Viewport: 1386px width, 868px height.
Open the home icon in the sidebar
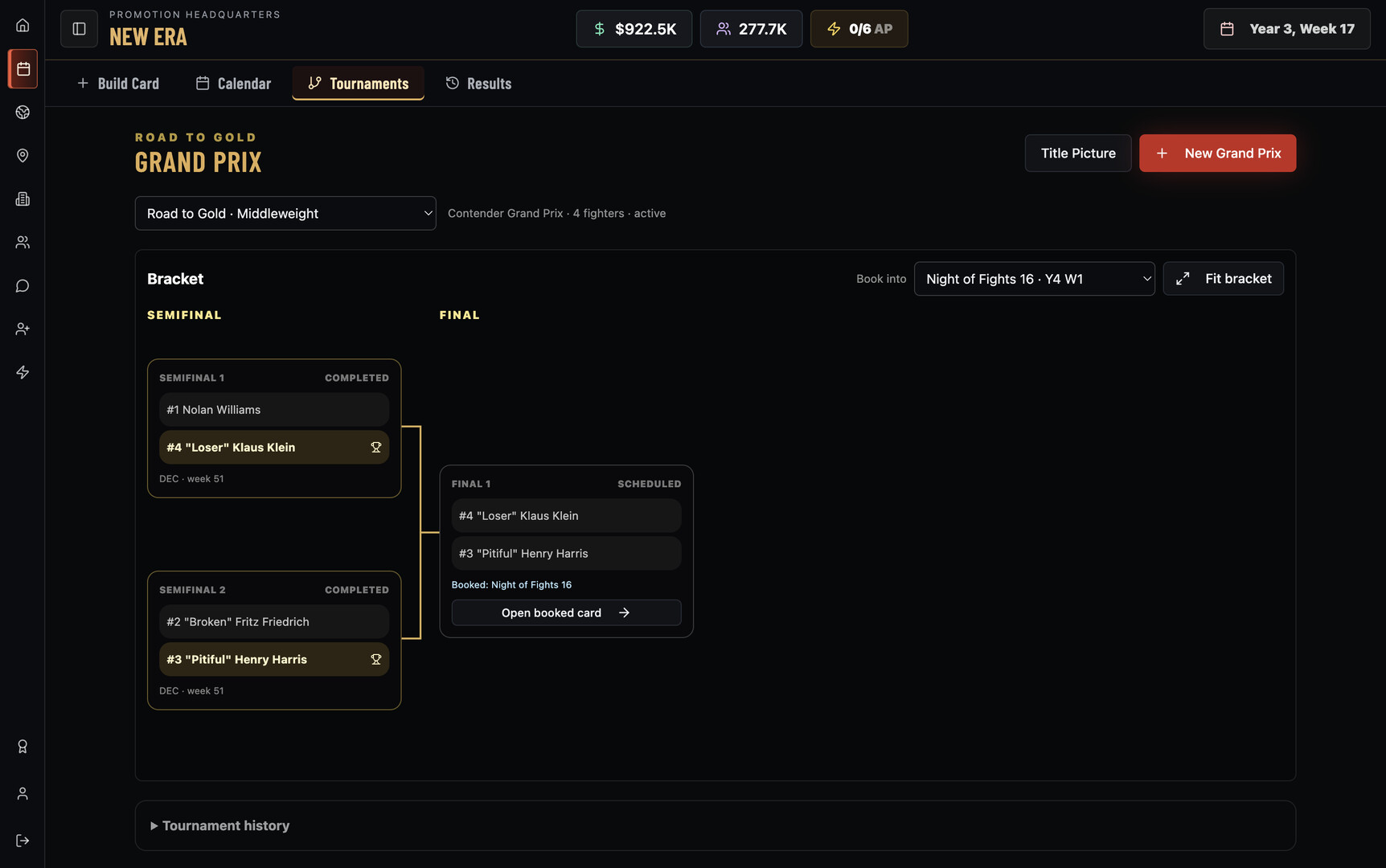click(23, 26)
